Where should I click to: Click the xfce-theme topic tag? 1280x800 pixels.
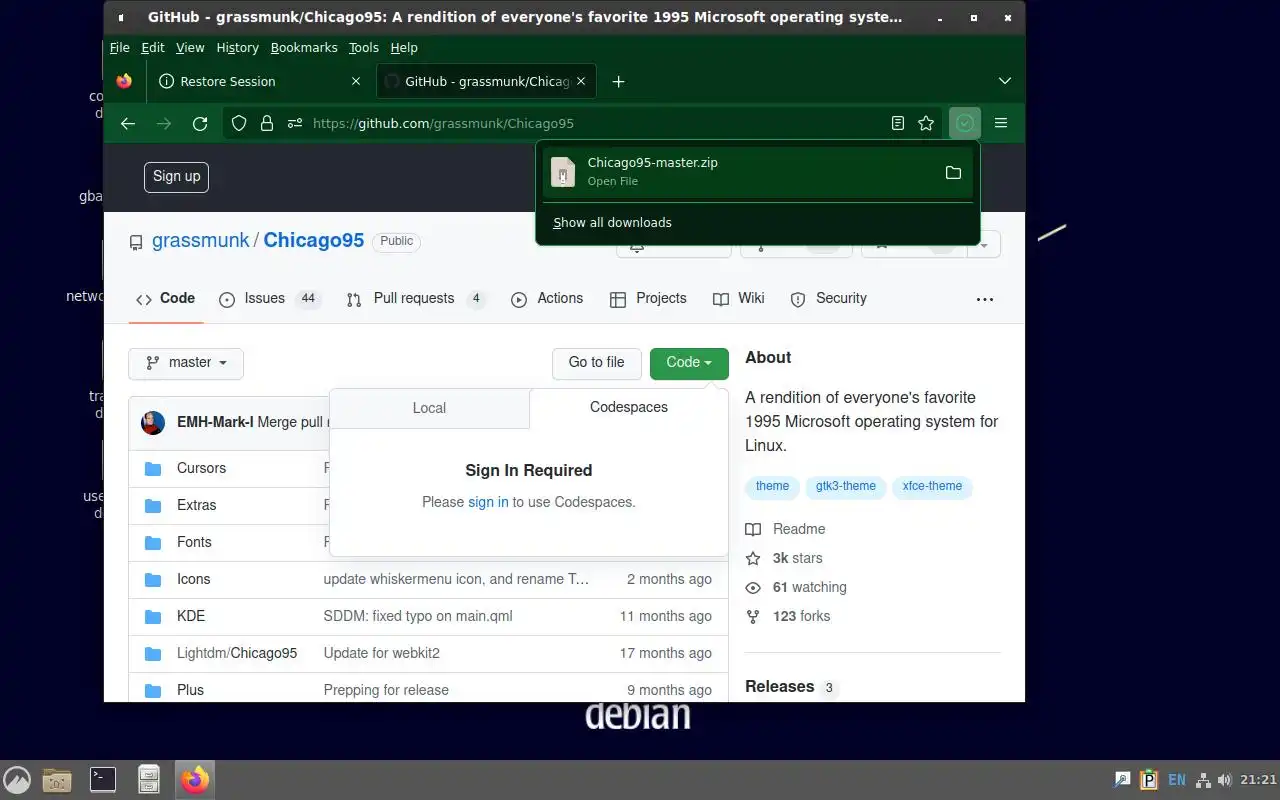click(932, 486)
